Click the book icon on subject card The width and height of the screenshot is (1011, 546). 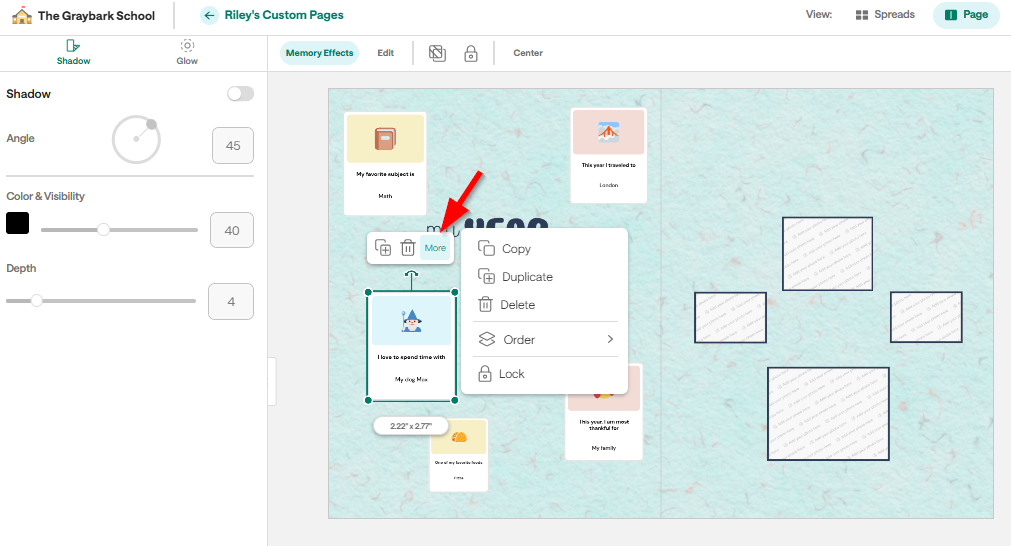(x=385, y=139)
